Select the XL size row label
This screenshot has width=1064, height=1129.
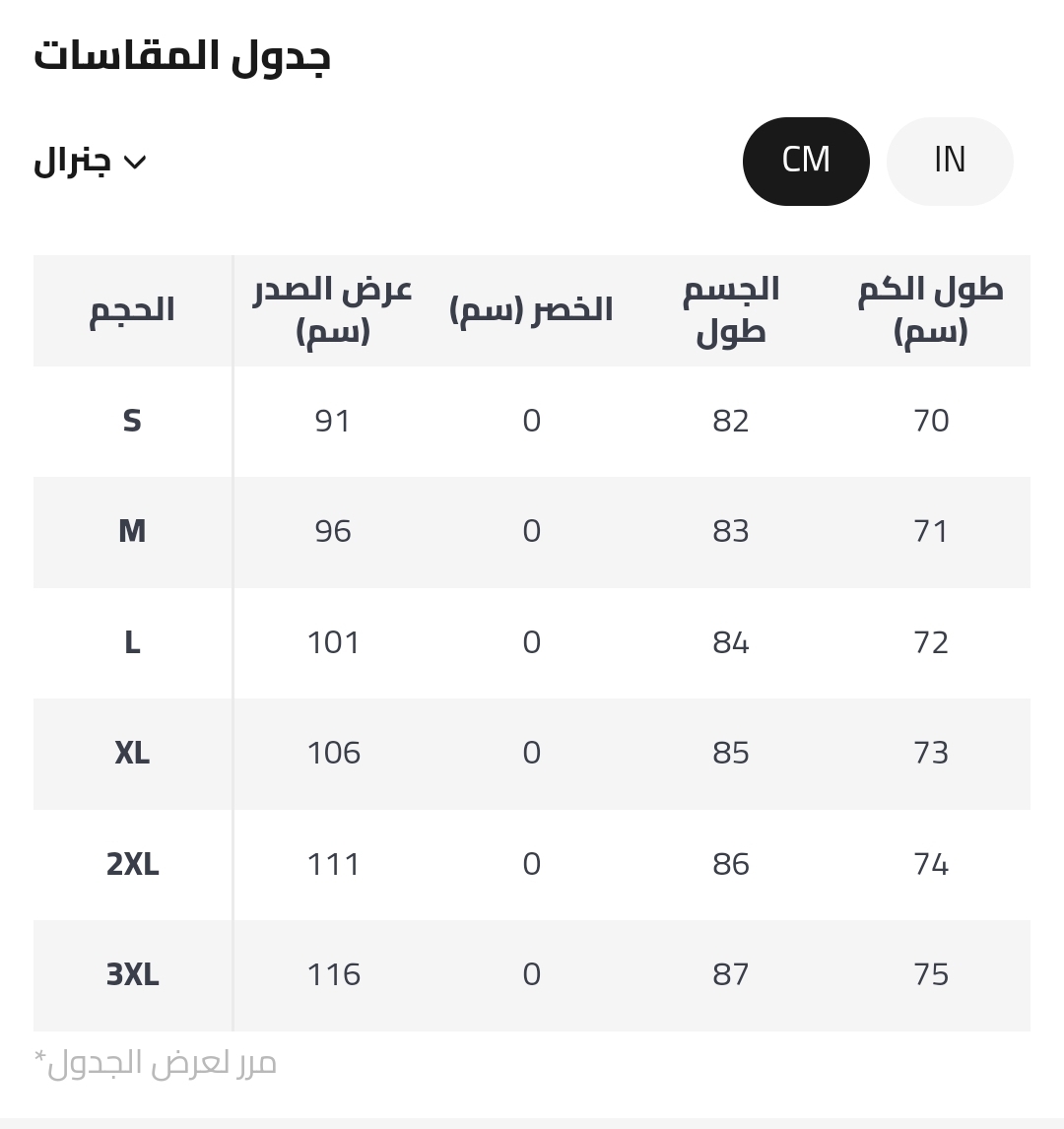(132, 753)
